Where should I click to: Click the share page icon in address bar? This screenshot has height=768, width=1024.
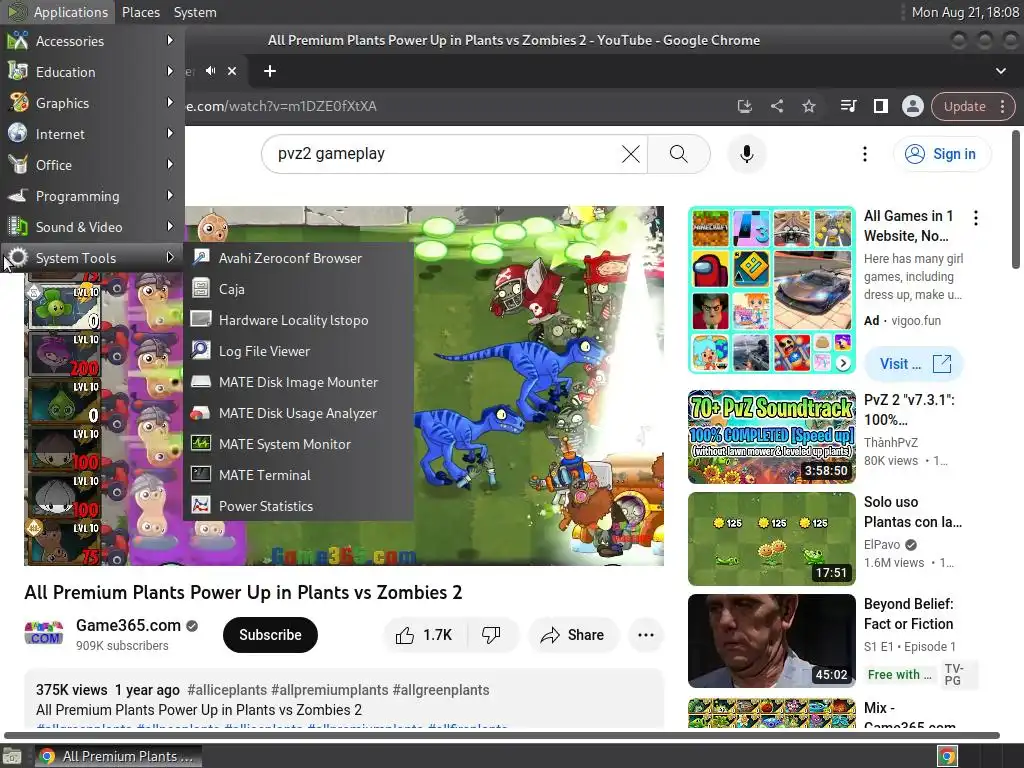click(x=776, y=106)
